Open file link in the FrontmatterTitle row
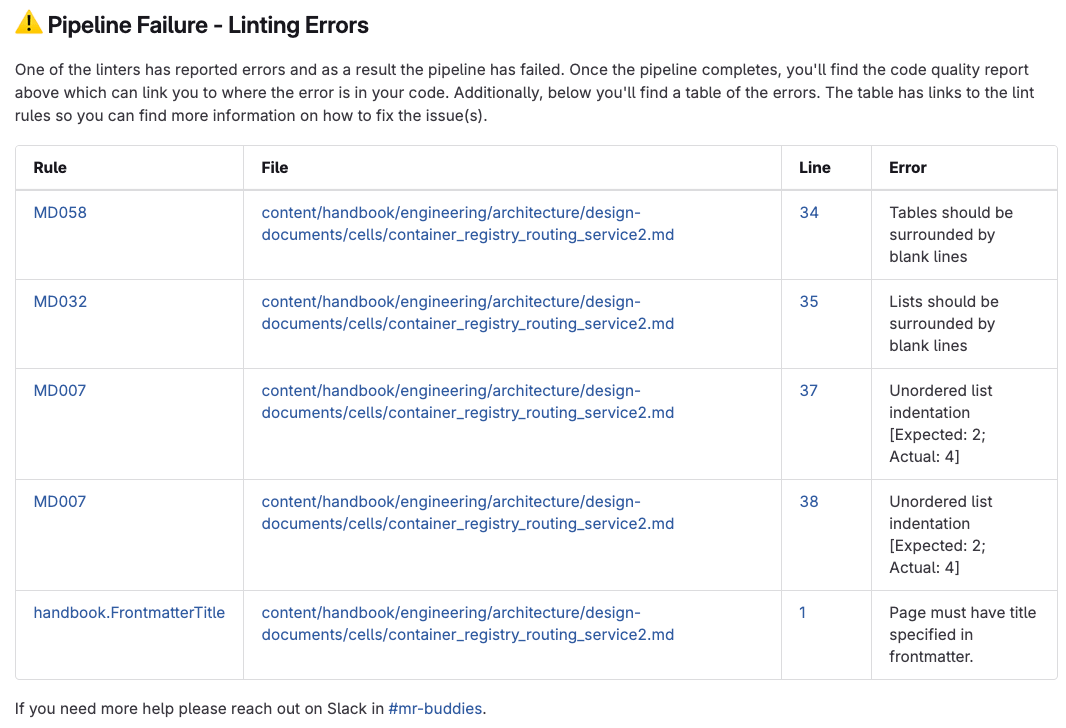 click(x=468, y=623)
